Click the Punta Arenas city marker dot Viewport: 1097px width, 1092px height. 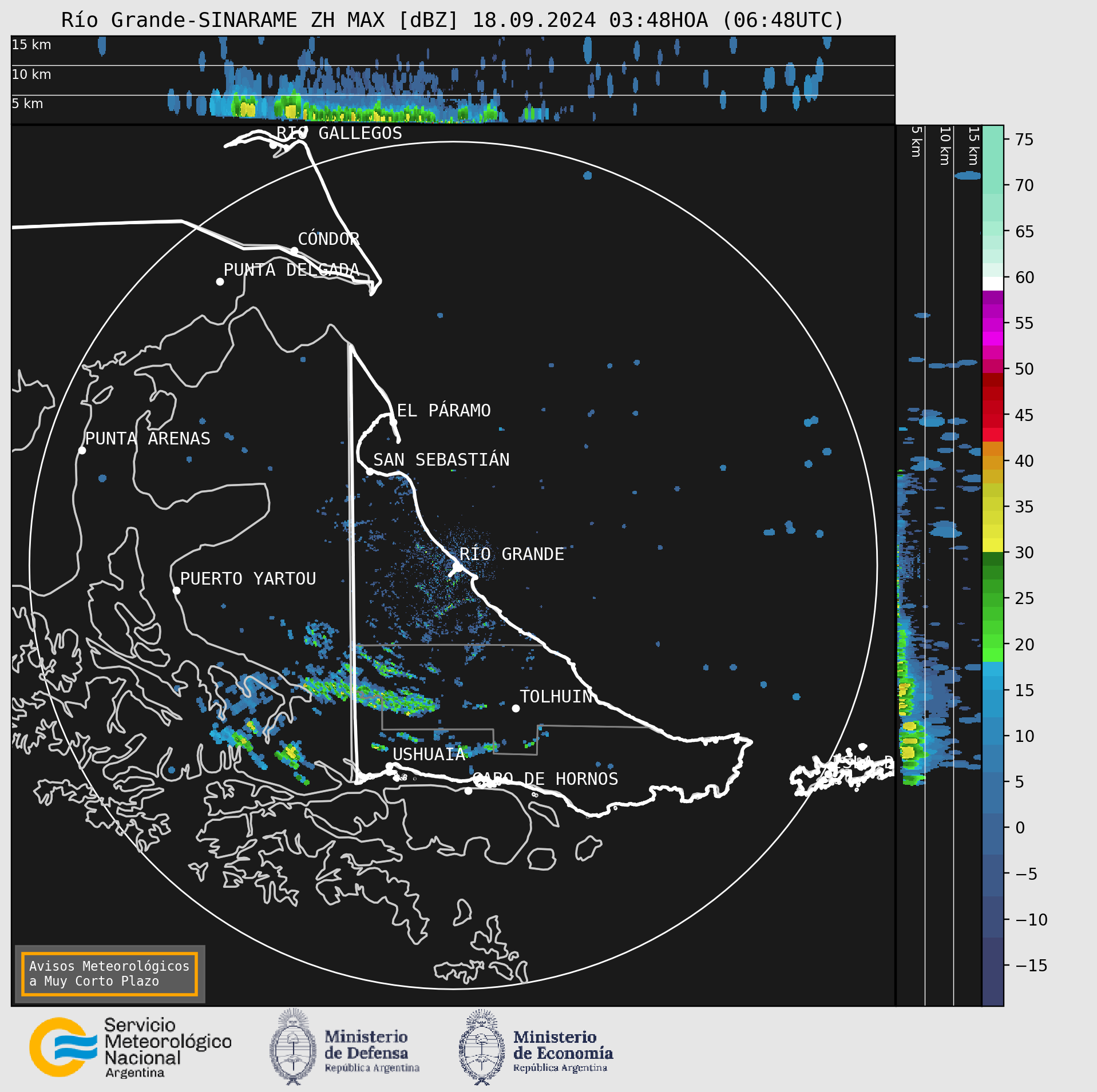[82, 451]
